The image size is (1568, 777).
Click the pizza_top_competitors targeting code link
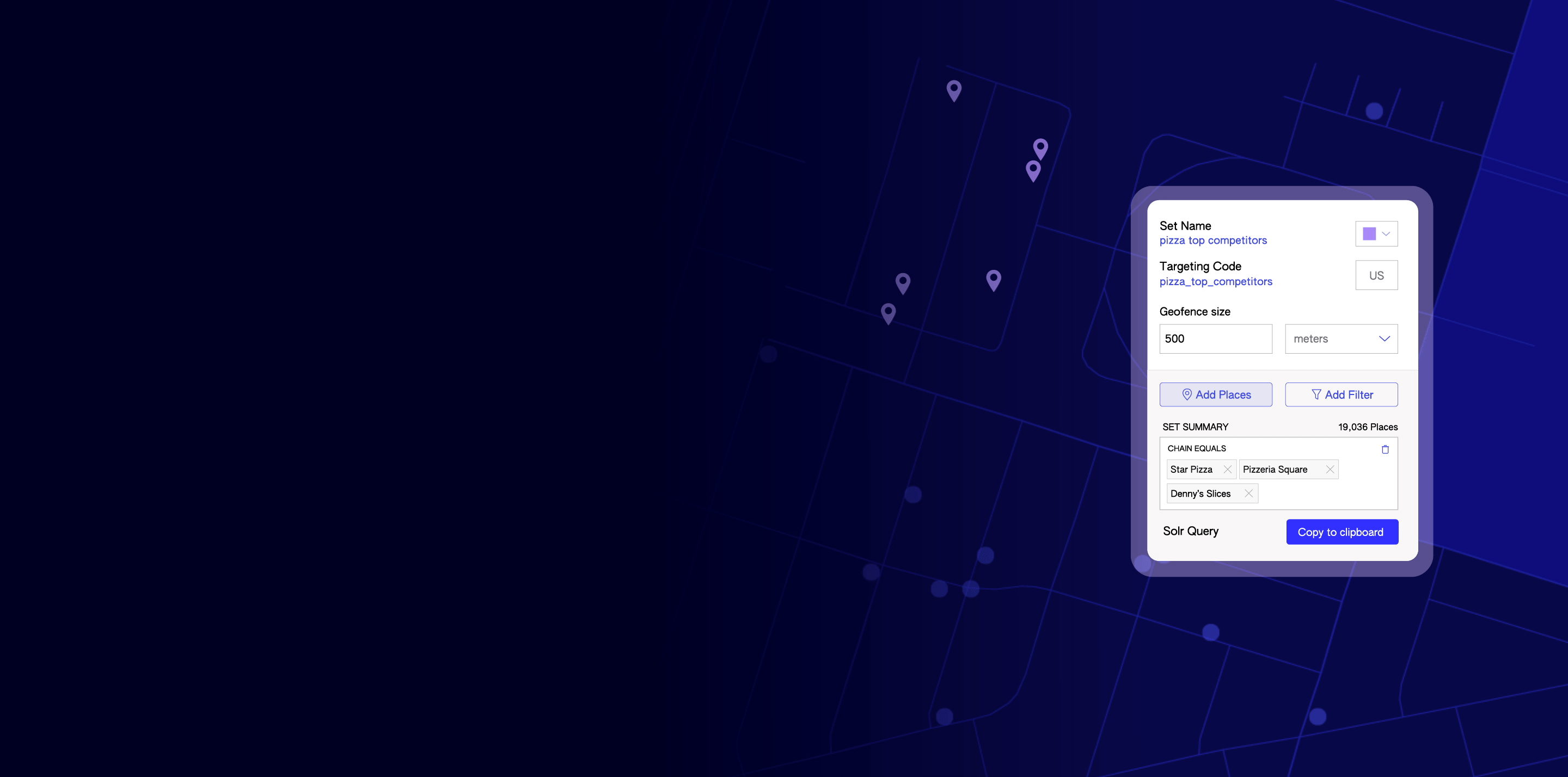[x=1216, y=281]
